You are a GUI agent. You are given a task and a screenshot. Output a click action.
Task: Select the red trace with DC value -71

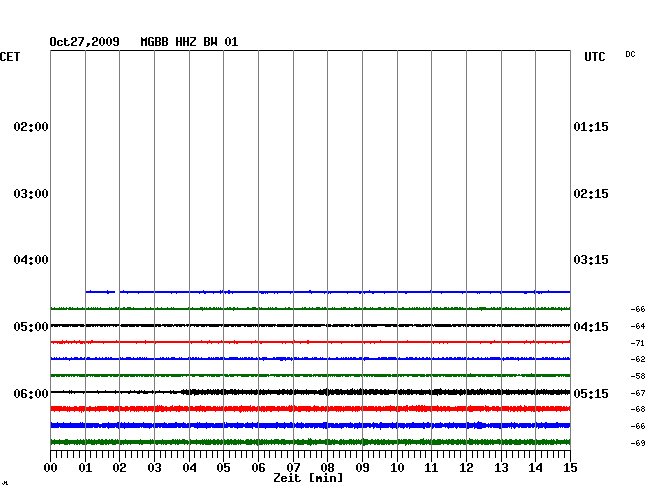pos(310,342)
